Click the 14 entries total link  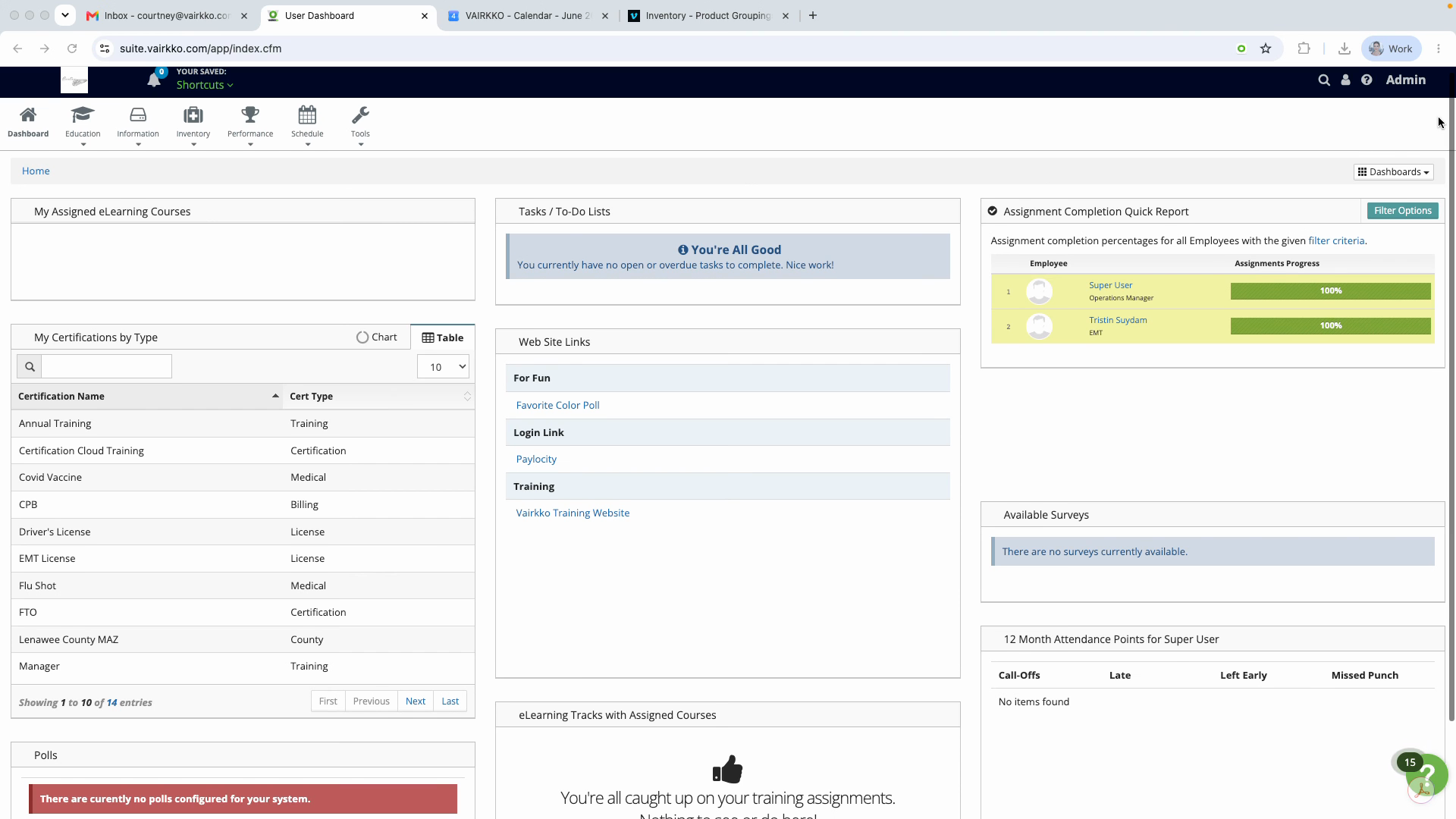click(111, 703)
